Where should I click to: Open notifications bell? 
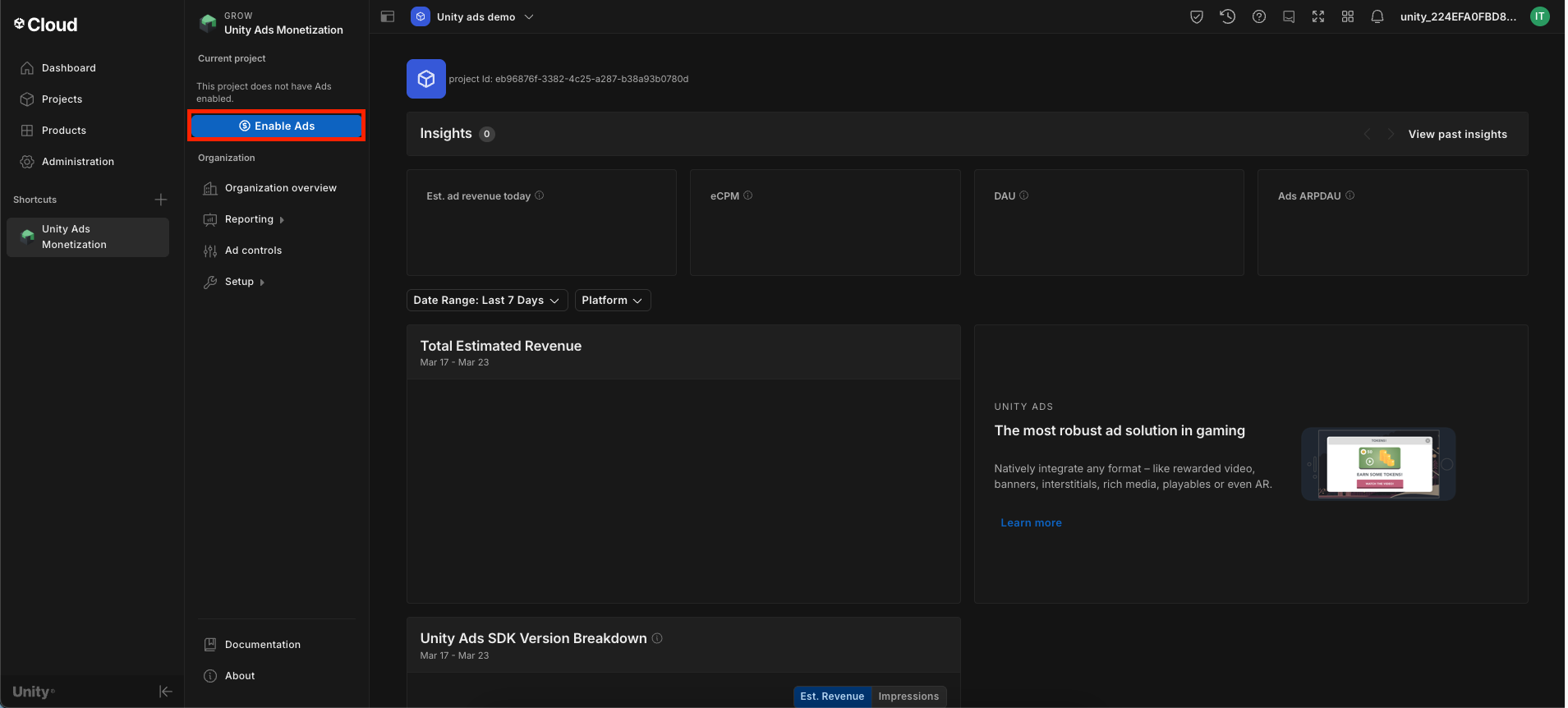coord(1377,16)
